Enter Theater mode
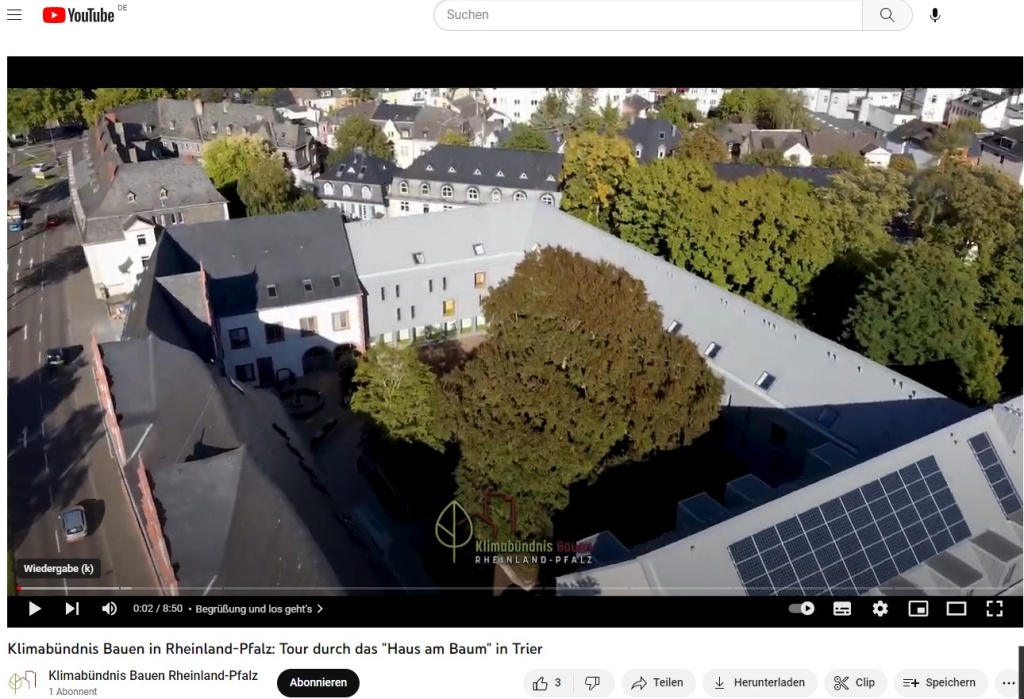 957,606
